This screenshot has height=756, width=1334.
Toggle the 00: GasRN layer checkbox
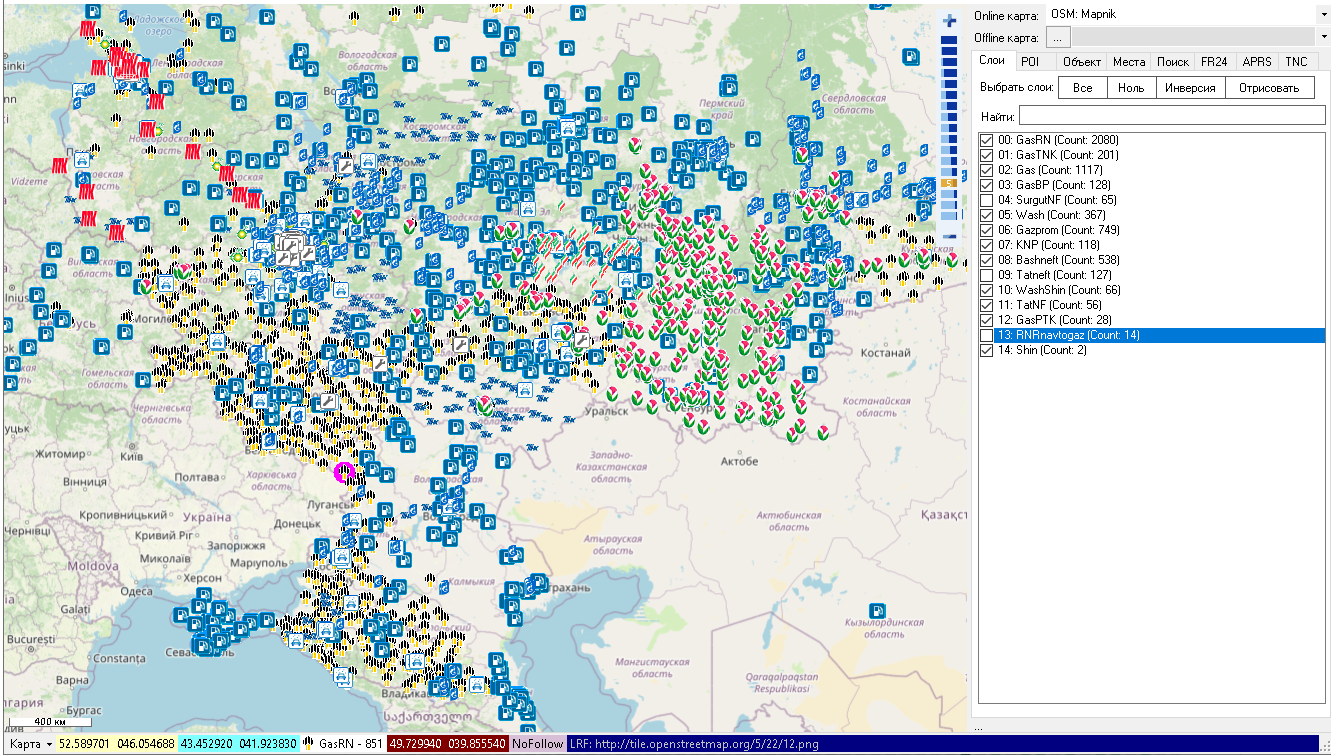click(x=987, y=140)
